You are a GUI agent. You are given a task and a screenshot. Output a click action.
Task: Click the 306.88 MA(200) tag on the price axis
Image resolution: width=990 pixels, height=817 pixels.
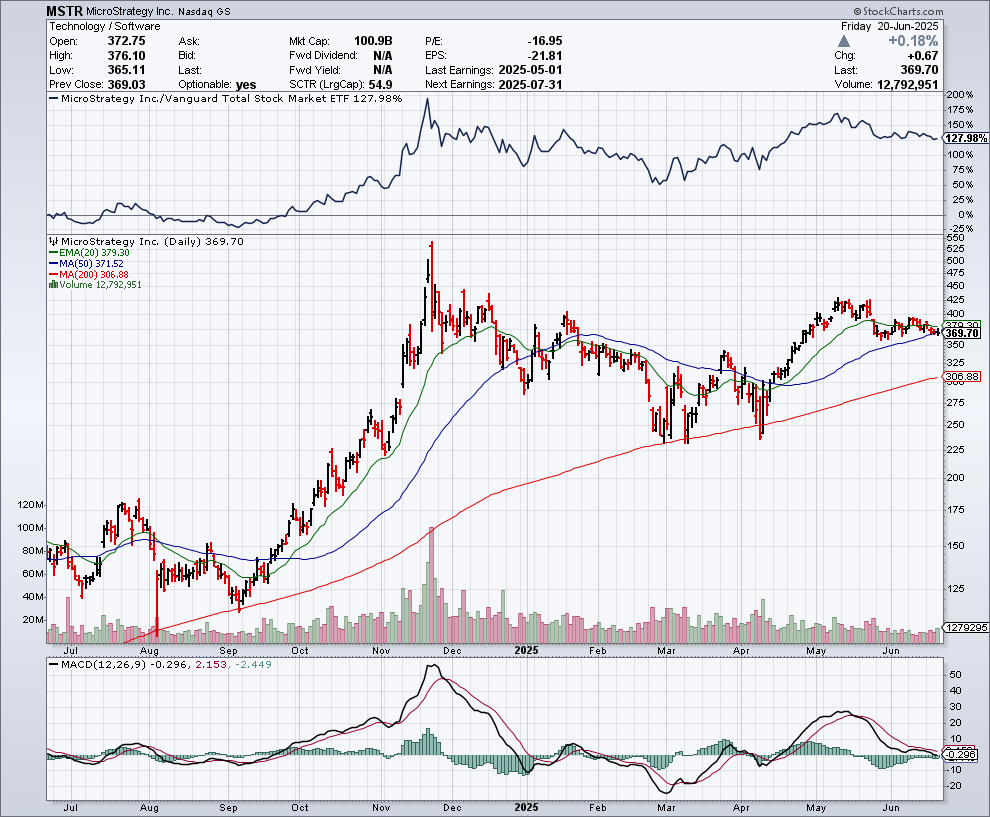(x=963, y=377)
